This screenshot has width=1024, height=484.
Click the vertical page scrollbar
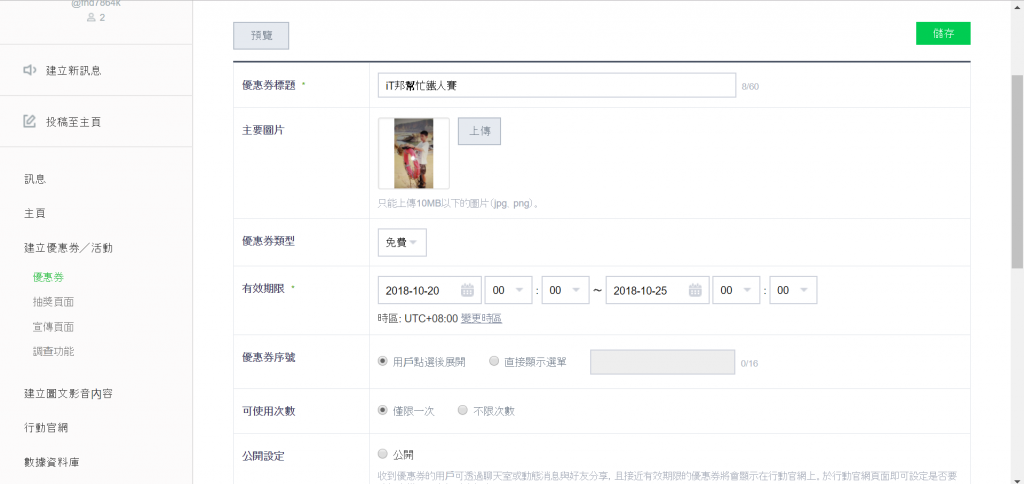(x=1017, y=171)
